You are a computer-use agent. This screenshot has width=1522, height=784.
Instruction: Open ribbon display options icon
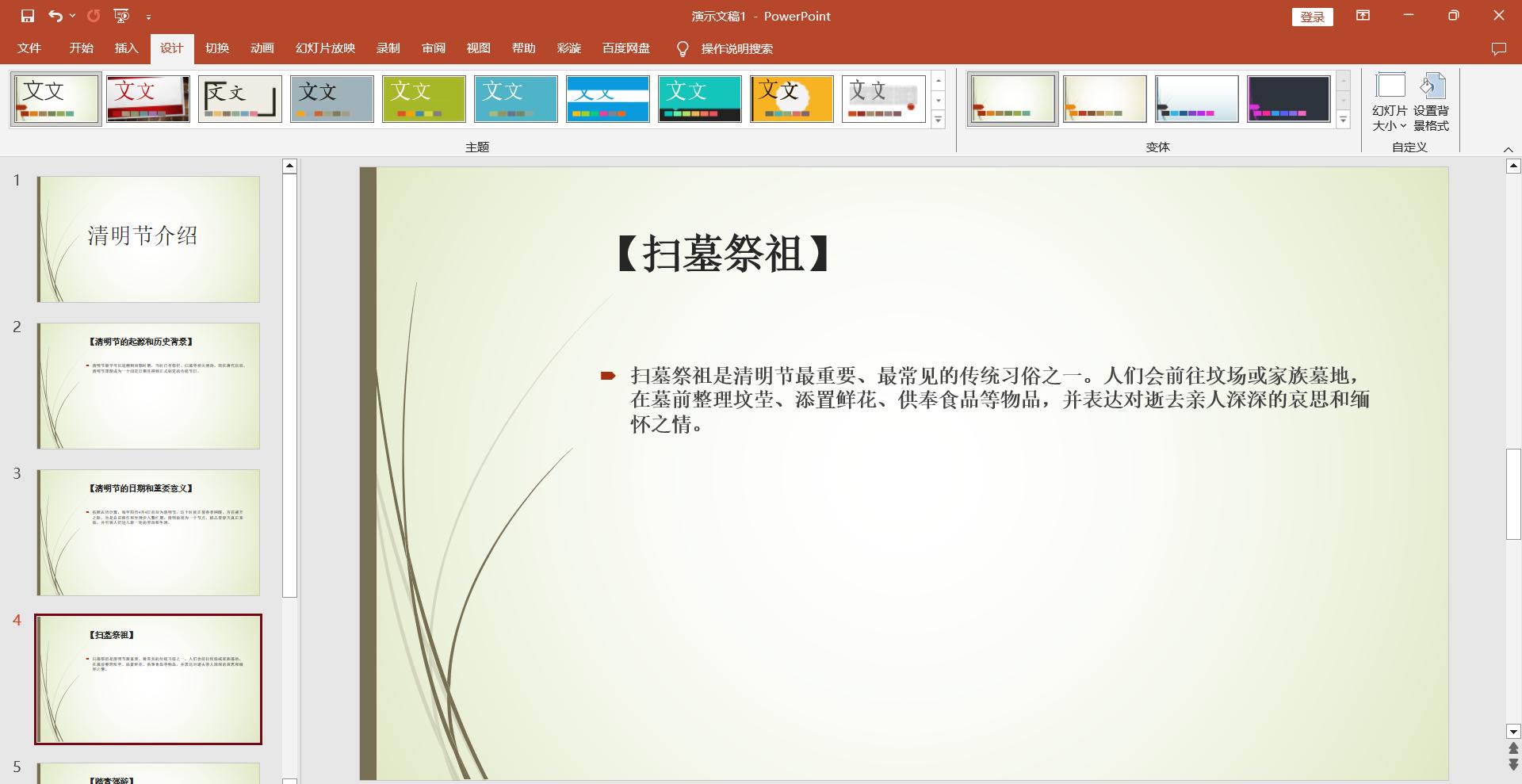(1363, 16)
